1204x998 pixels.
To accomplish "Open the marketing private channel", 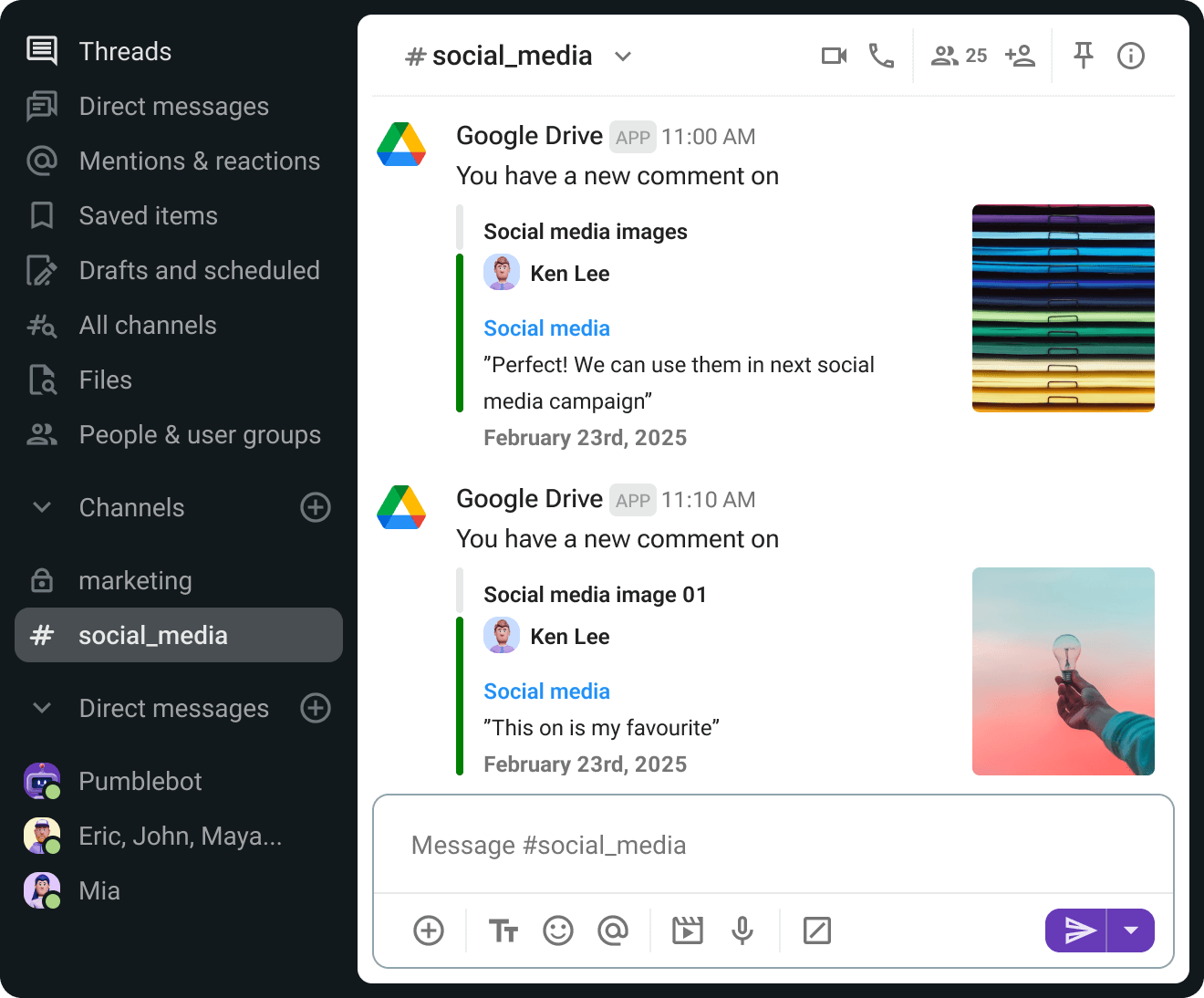I will click(179, 580).
